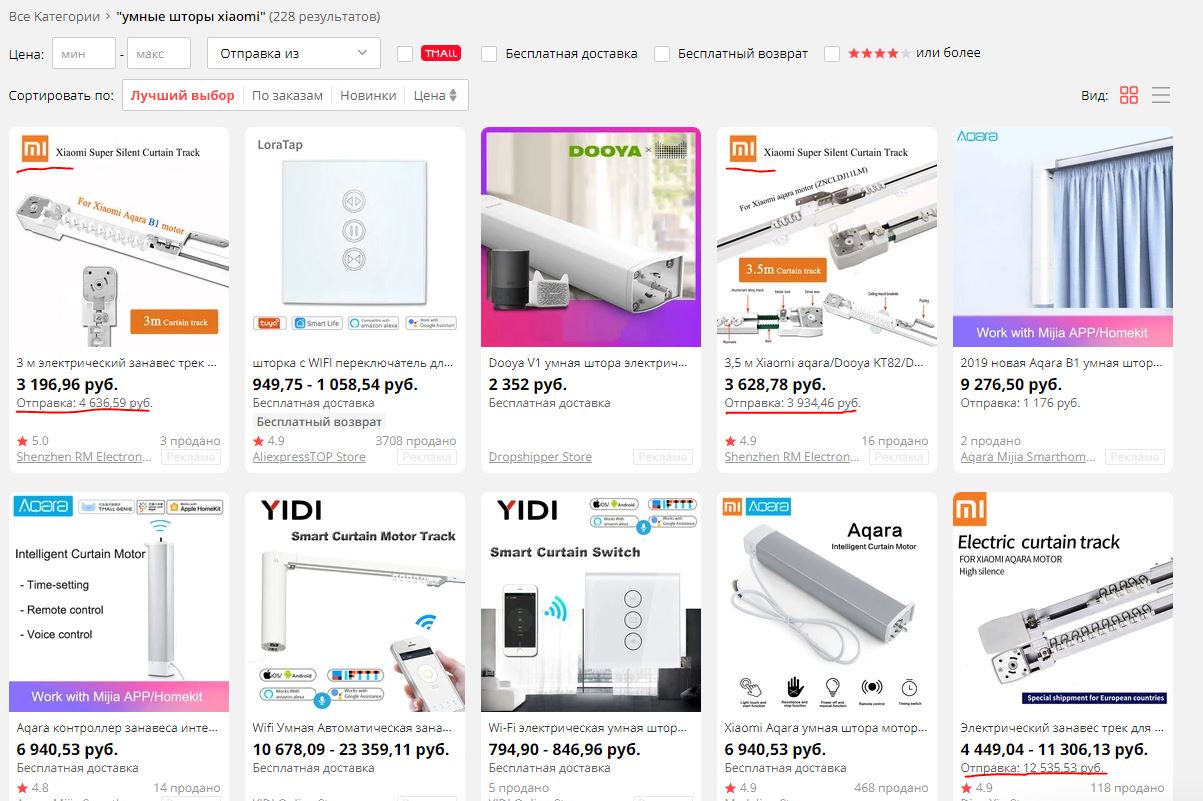1203x801 pixels.
Task: Click the price sort arrows icon
Action: (453, 95)
